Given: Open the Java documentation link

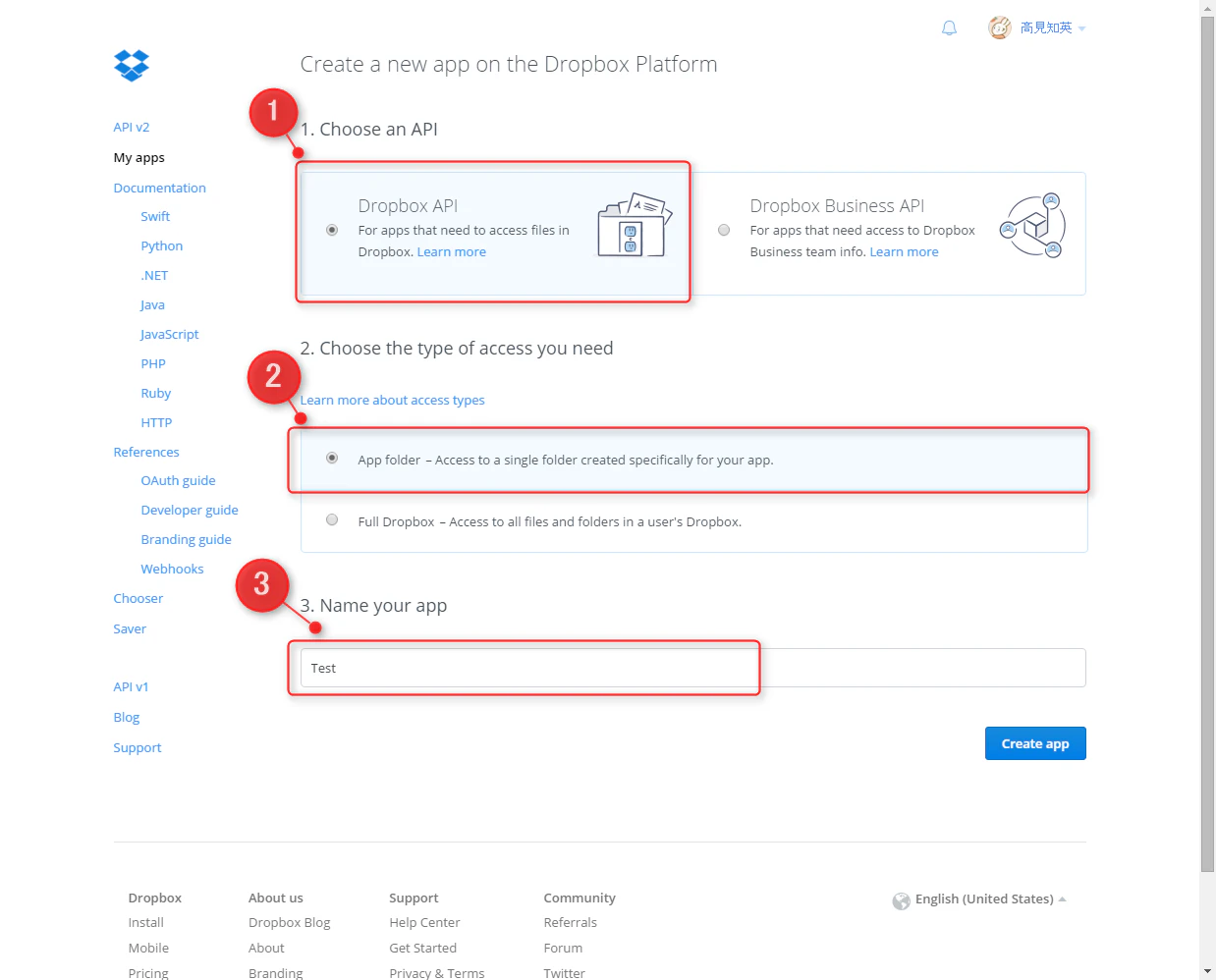Looking at the screenshot, I should coord(152,305).
